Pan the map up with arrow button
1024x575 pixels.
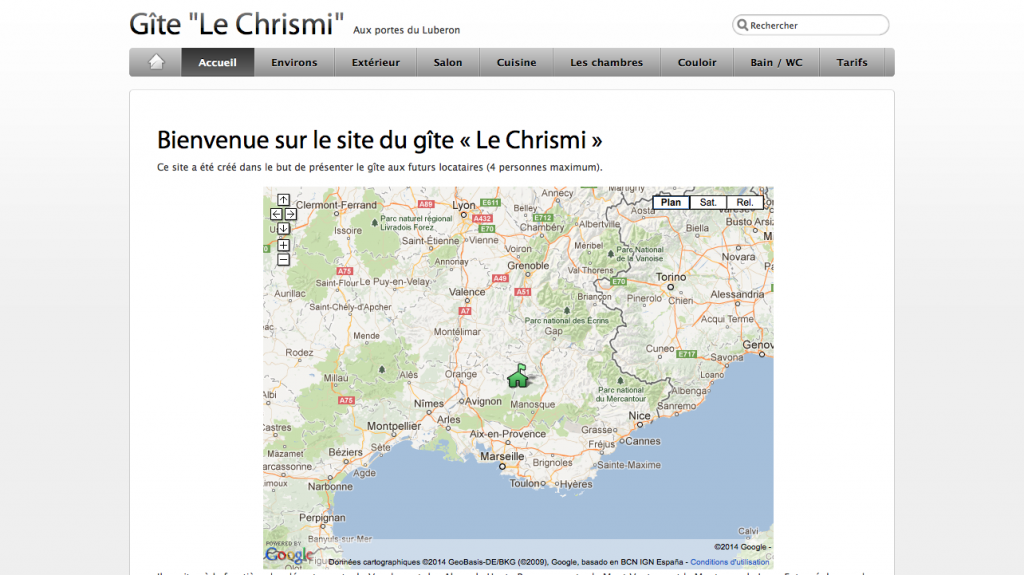283,200
